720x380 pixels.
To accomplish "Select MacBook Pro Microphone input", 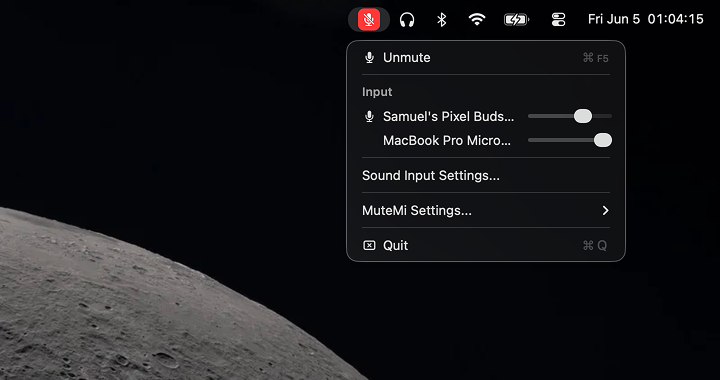I will click(x=447, y=140).
